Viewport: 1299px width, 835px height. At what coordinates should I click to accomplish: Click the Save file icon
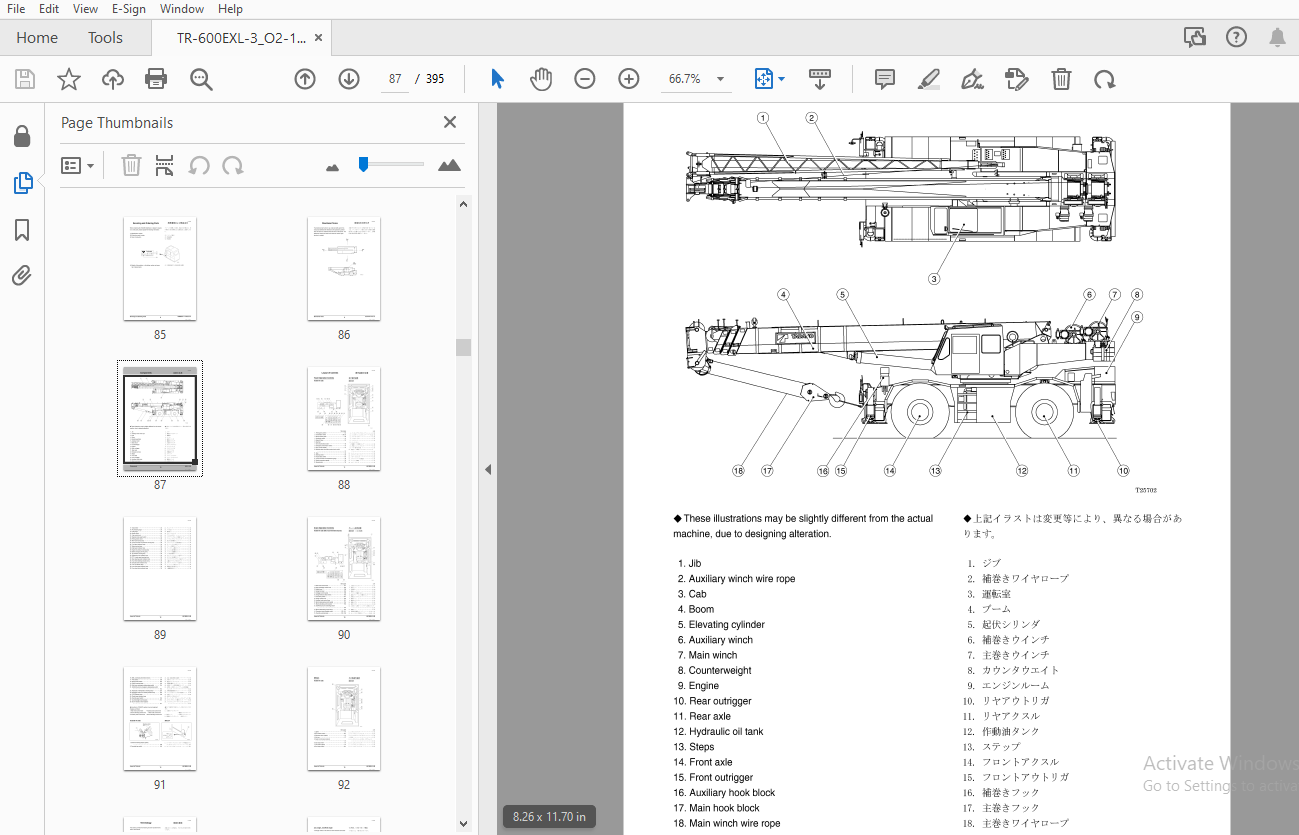(25, 79)
